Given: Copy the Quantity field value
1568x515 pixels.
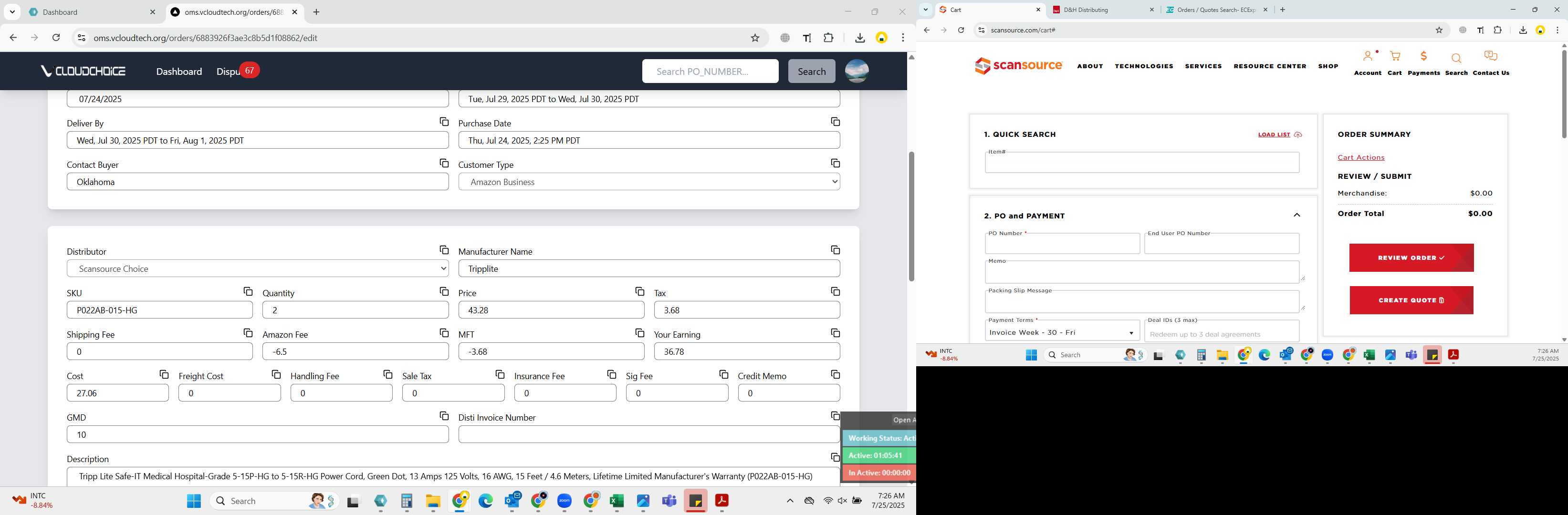Looking at the screenshot, I should click(x=444, y=292).
